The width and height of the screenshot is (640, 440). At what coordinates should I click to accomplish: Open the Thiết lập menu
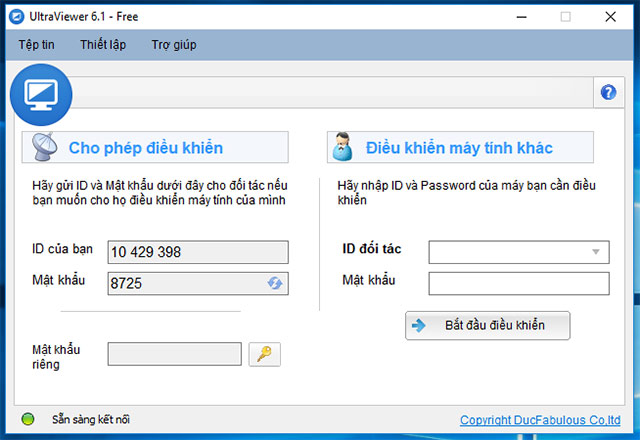tap(103, 45)
